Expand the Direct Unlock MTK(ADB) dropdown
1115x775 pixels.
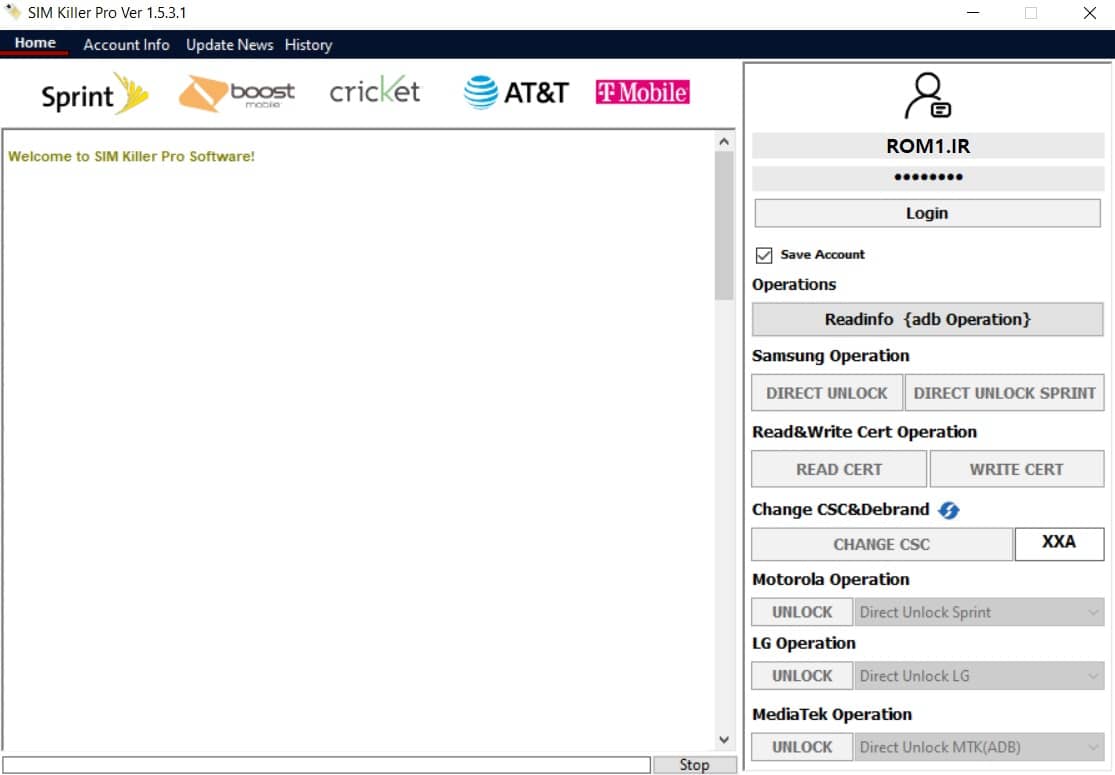click(979, 747)
